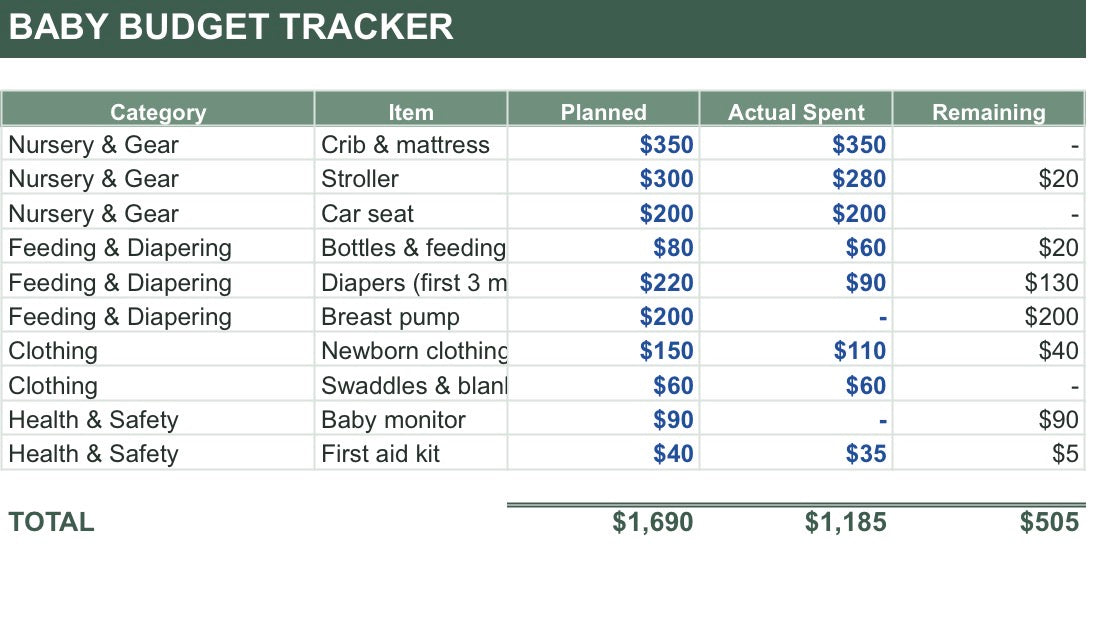Select the Diapers remaining $130 cell
Image resolution: width=1109 pixels, height=626 pixels.
click(x=989, y=282)
